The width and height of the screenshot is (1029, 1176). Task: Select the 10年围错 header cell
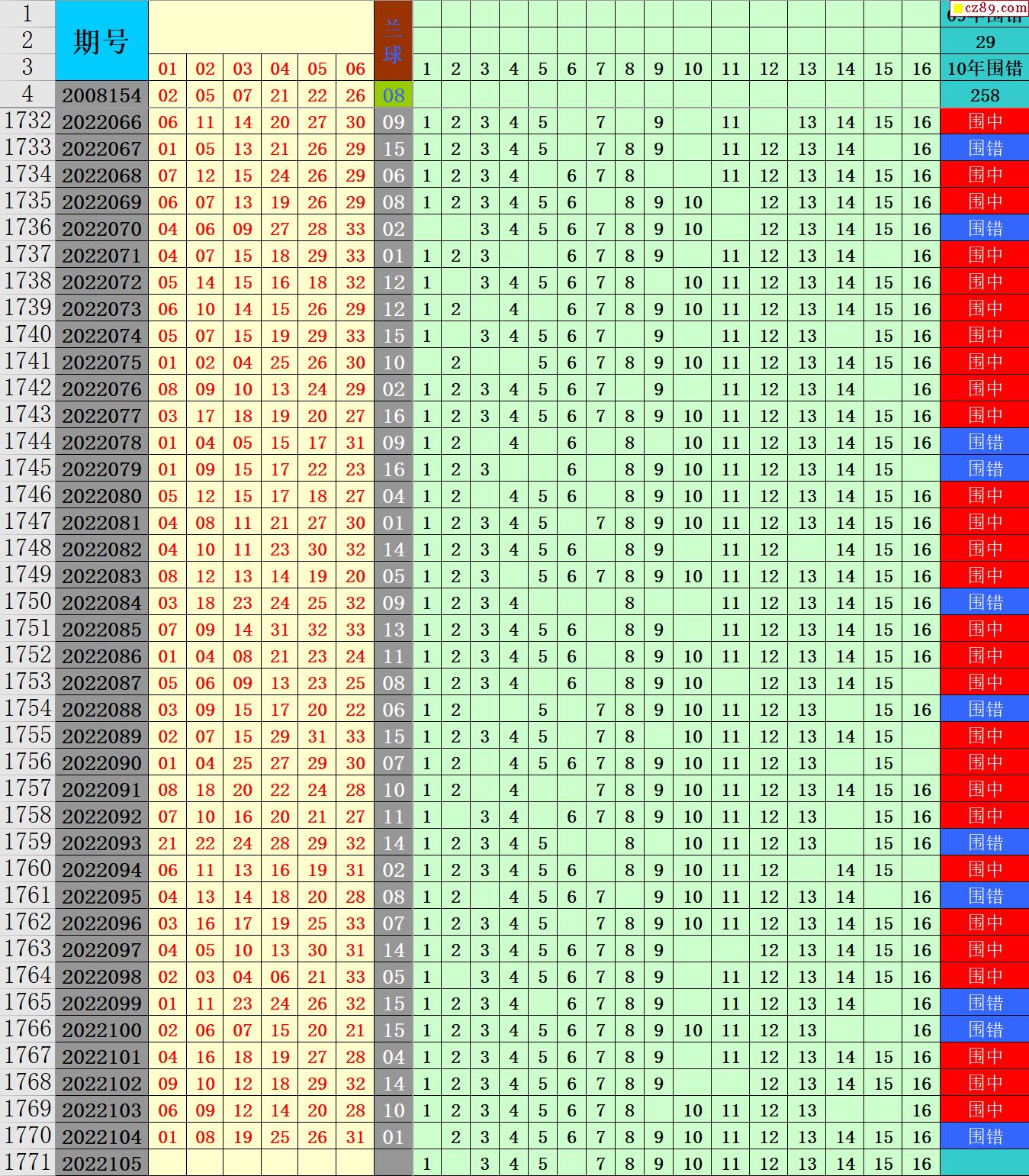point(984,69)
